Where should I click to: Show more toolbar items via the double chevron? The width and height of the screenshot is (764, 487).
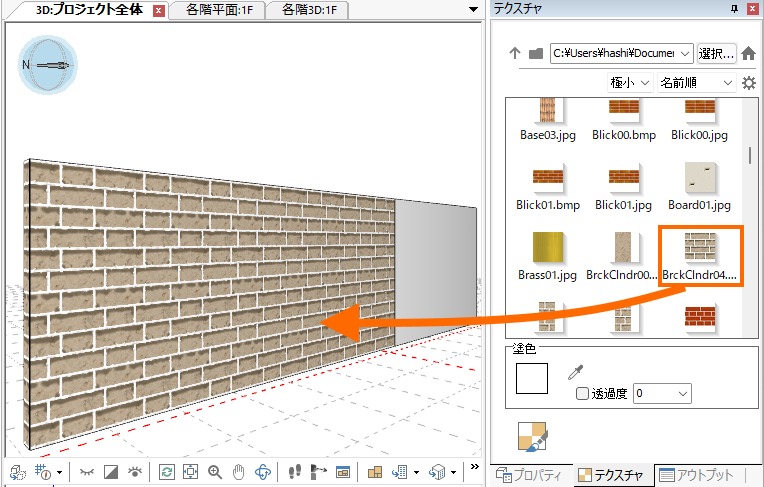point(475,467)
